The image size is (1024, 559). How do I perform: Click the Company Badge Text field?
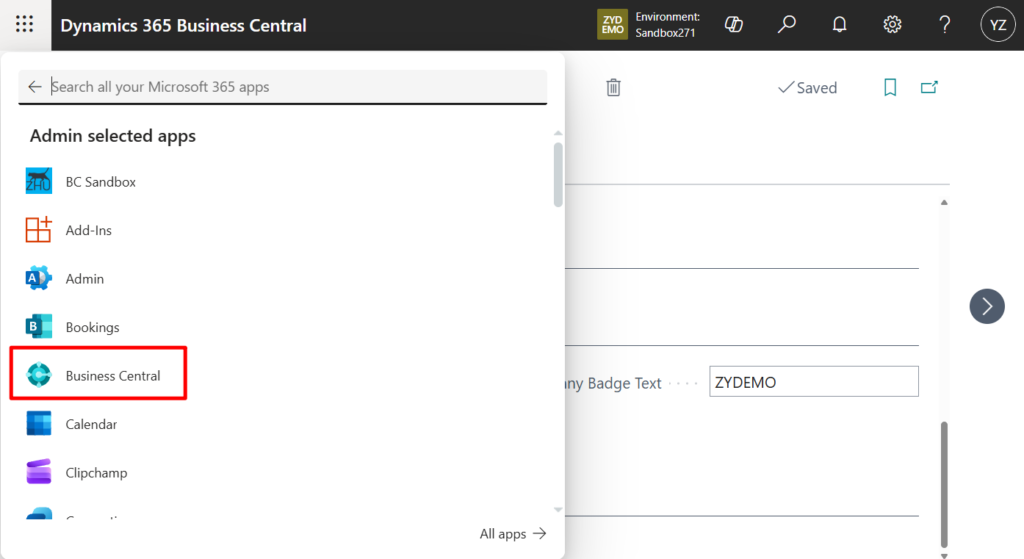[x=813, y=382]
